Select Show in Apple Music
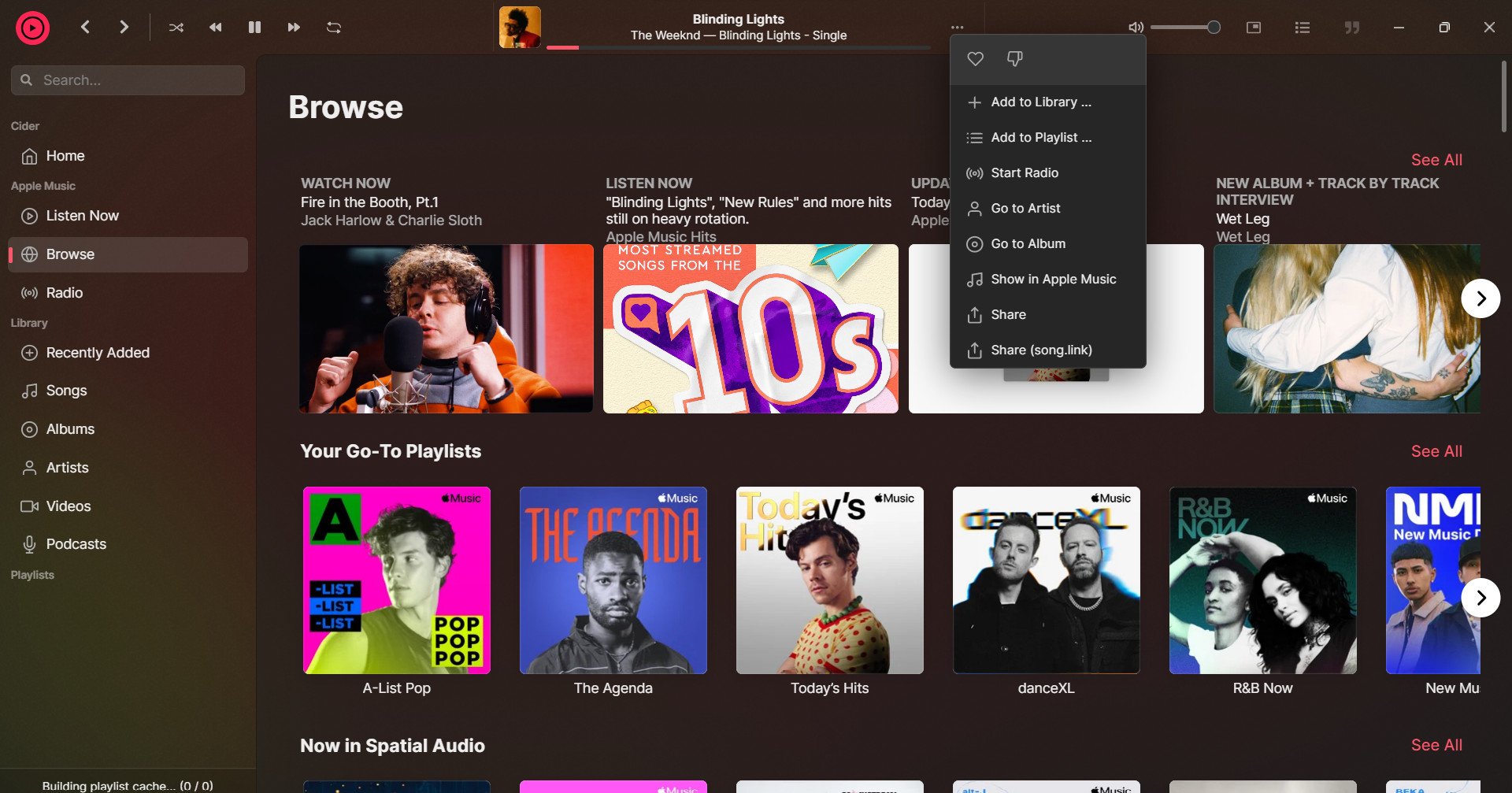 click(x=1047, y=280)
